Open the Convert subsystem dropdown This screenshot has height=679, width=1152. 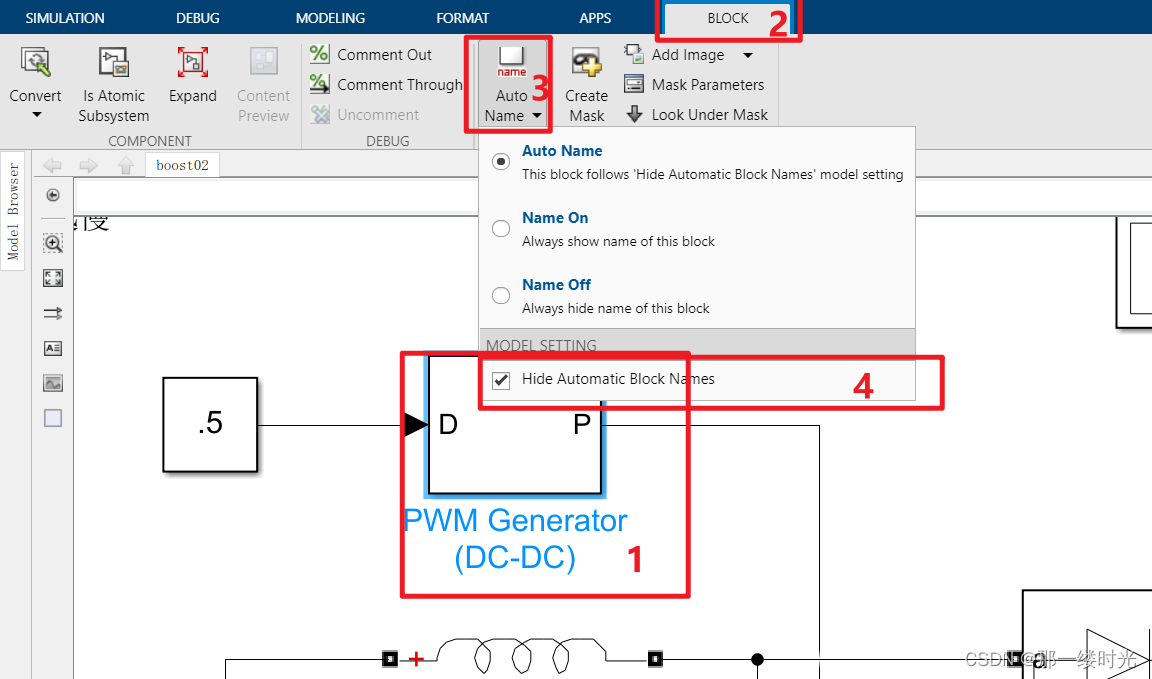35,115
